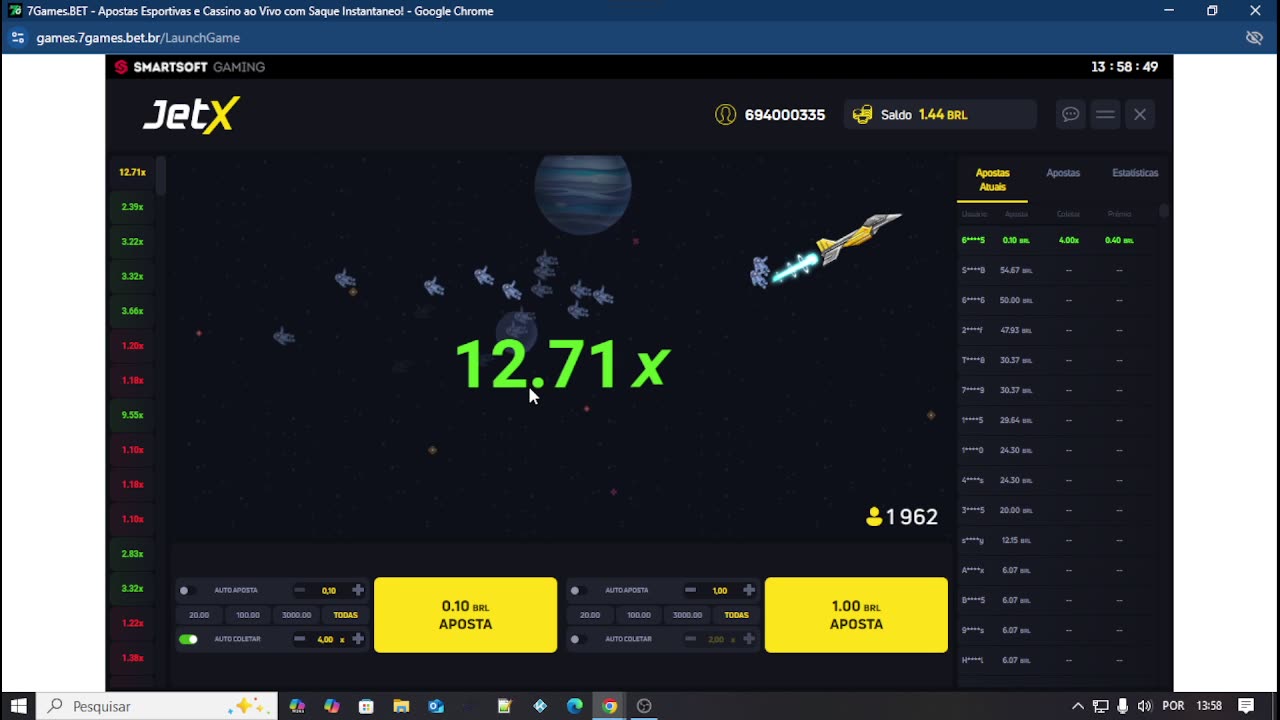
Task: Open the Estatísticas tab
Action: [1135, 173]
